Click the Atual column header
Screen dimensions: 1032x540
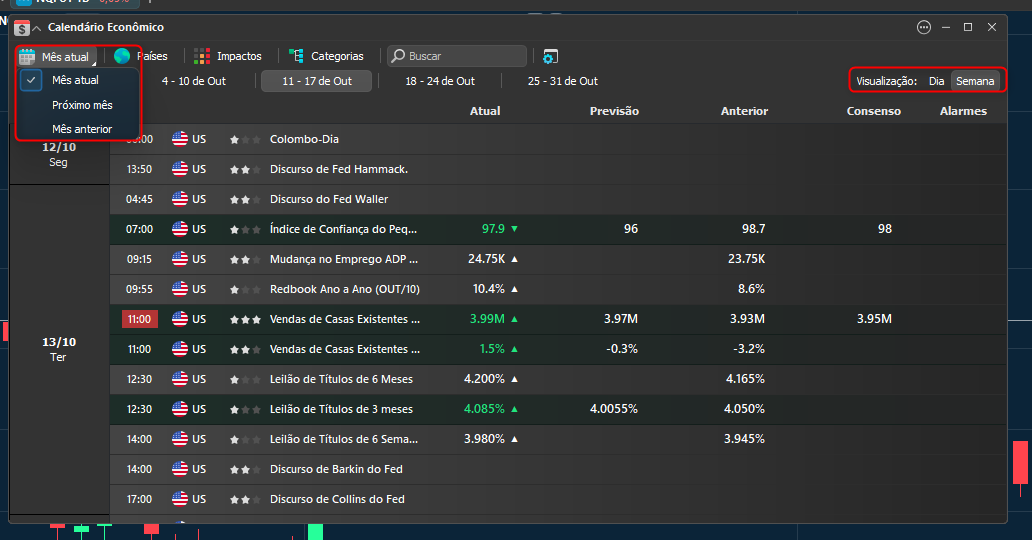[485, 111]
